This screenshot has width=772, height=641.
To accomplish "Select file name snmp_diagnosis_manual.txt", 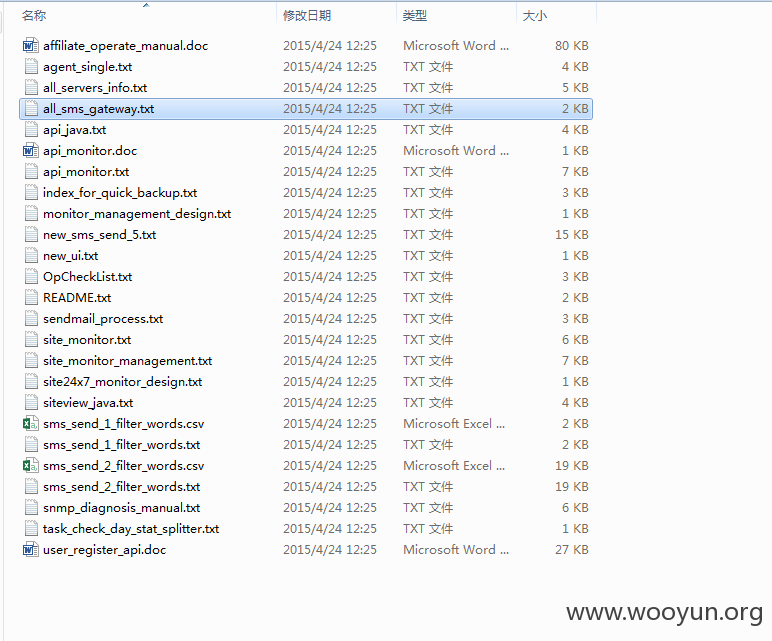I will (122, 508).
